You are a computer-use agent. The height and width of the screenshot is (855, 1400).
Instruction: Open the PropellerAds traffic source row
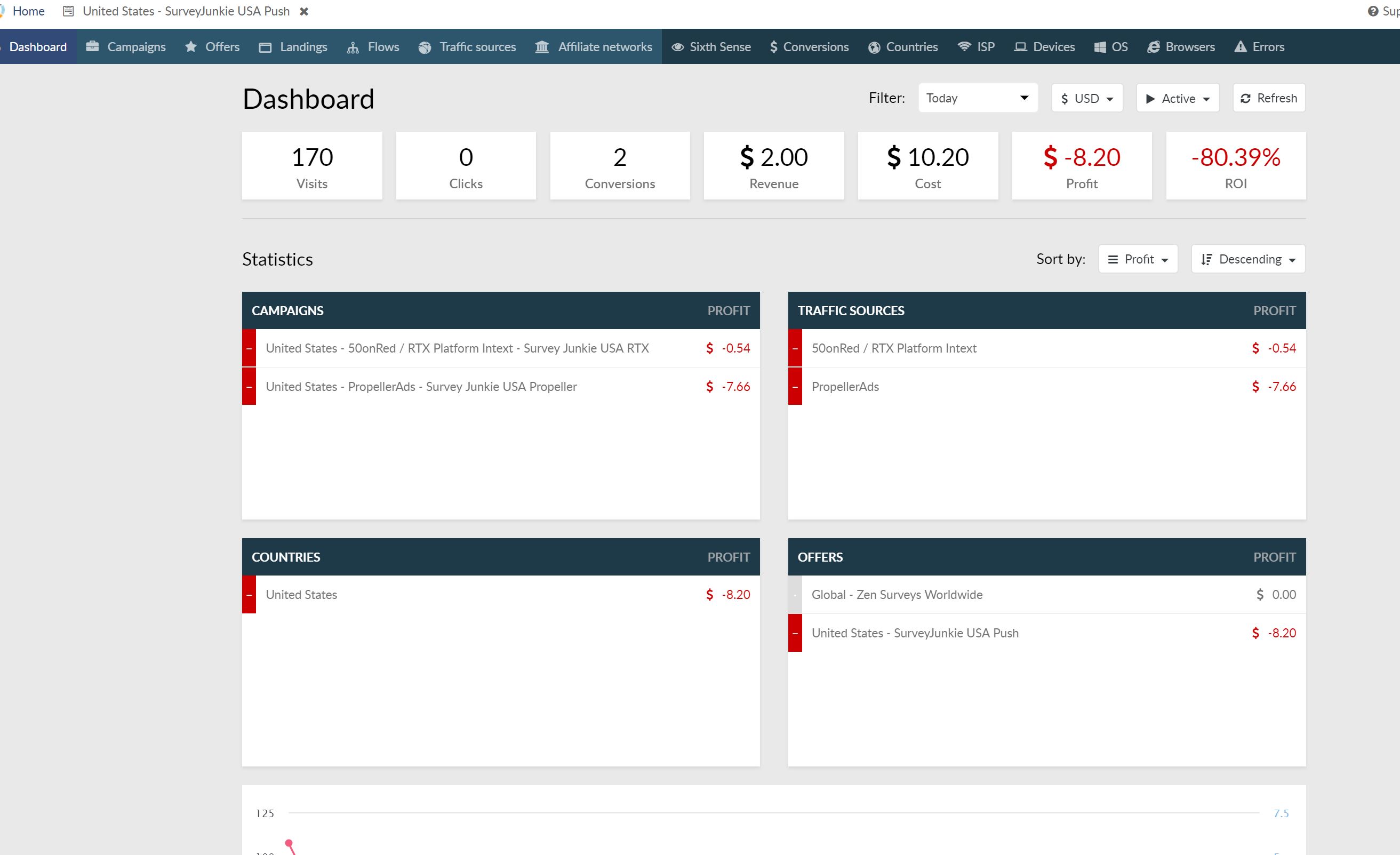845,387
